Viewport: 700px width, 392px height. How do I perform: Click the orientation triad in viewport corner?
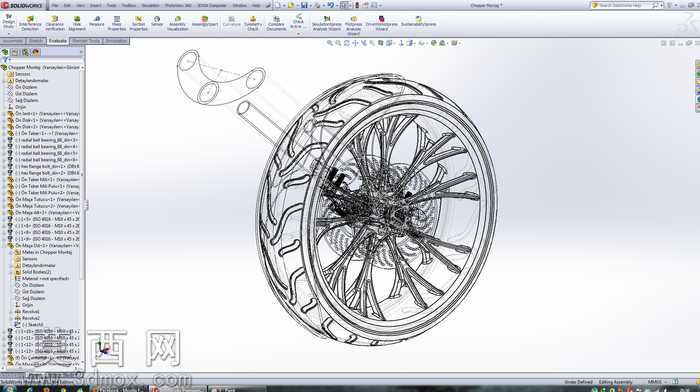click(x=104, y=350)
